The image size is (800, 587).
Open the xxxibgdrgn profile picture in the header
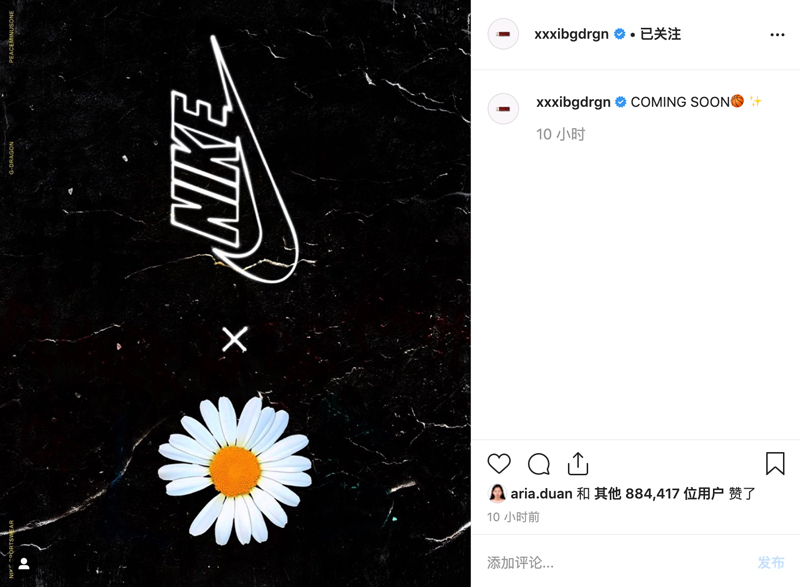coord(504,34)
